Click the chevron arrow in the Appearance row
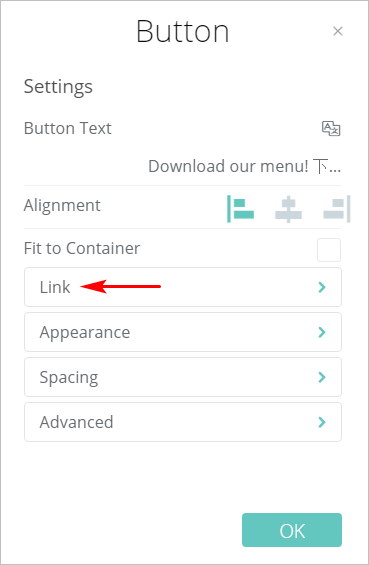 point(322,332)
